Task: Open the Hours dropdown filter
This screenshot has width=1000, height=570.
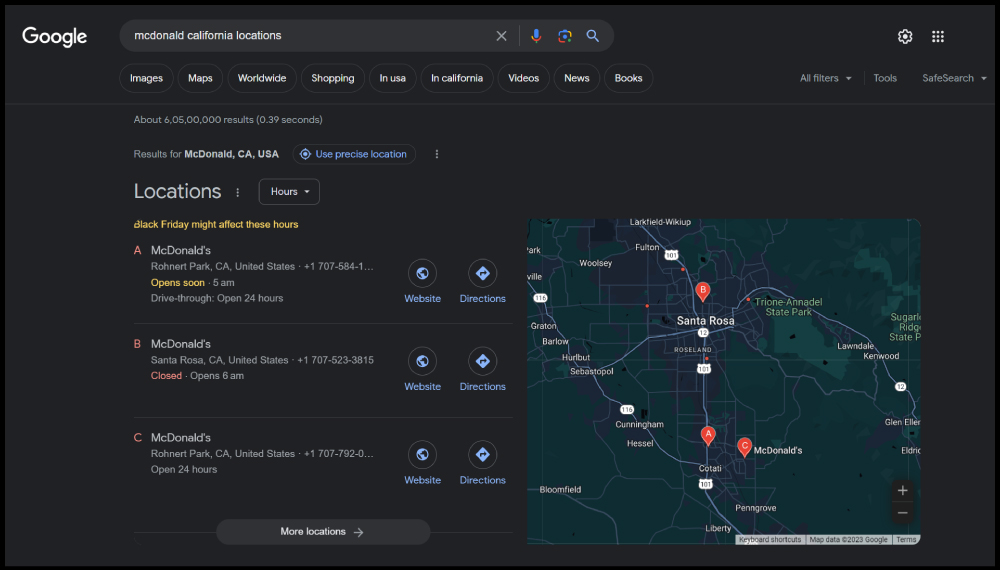Action: [289, 192]
